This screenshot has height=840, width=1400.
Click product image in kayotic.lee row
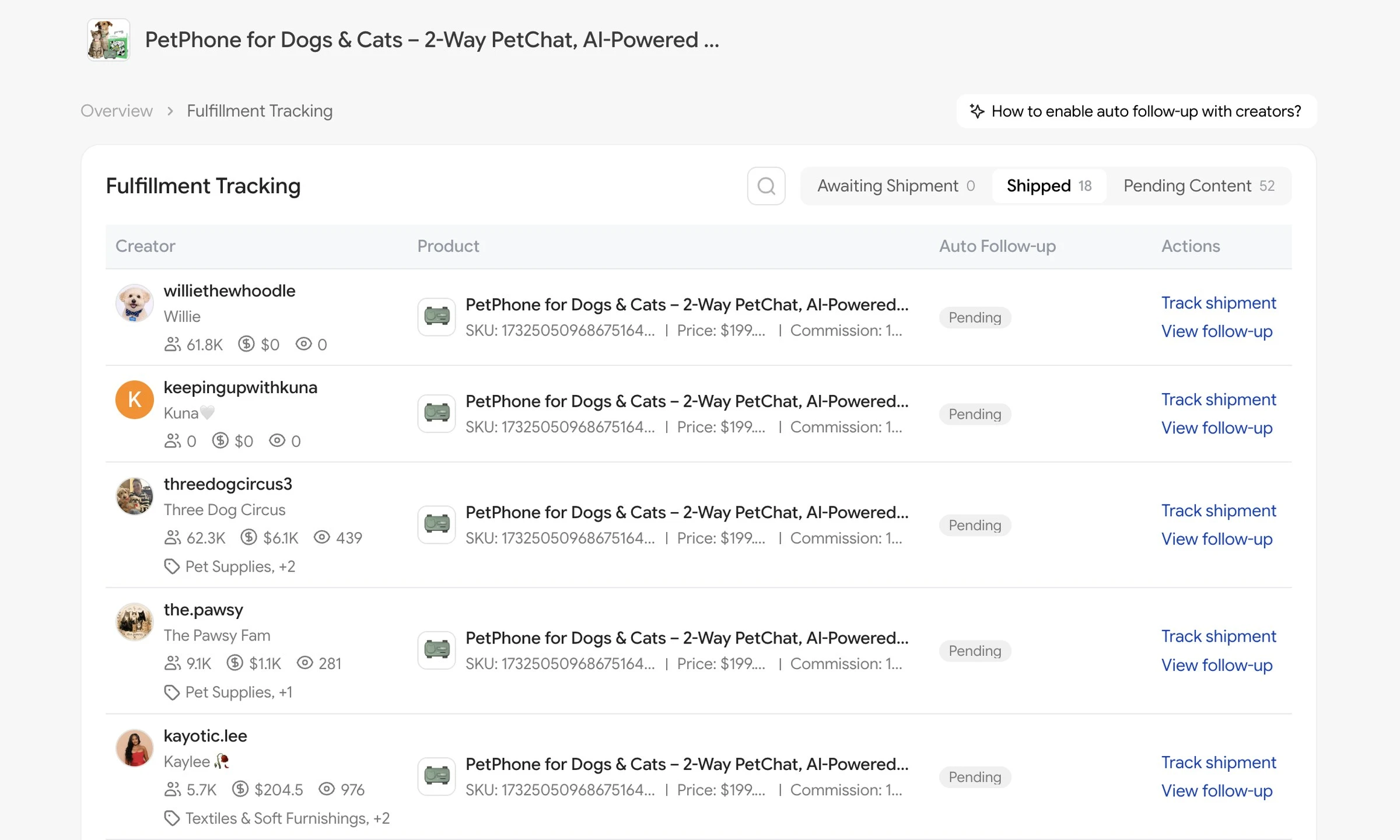[436, 776]
